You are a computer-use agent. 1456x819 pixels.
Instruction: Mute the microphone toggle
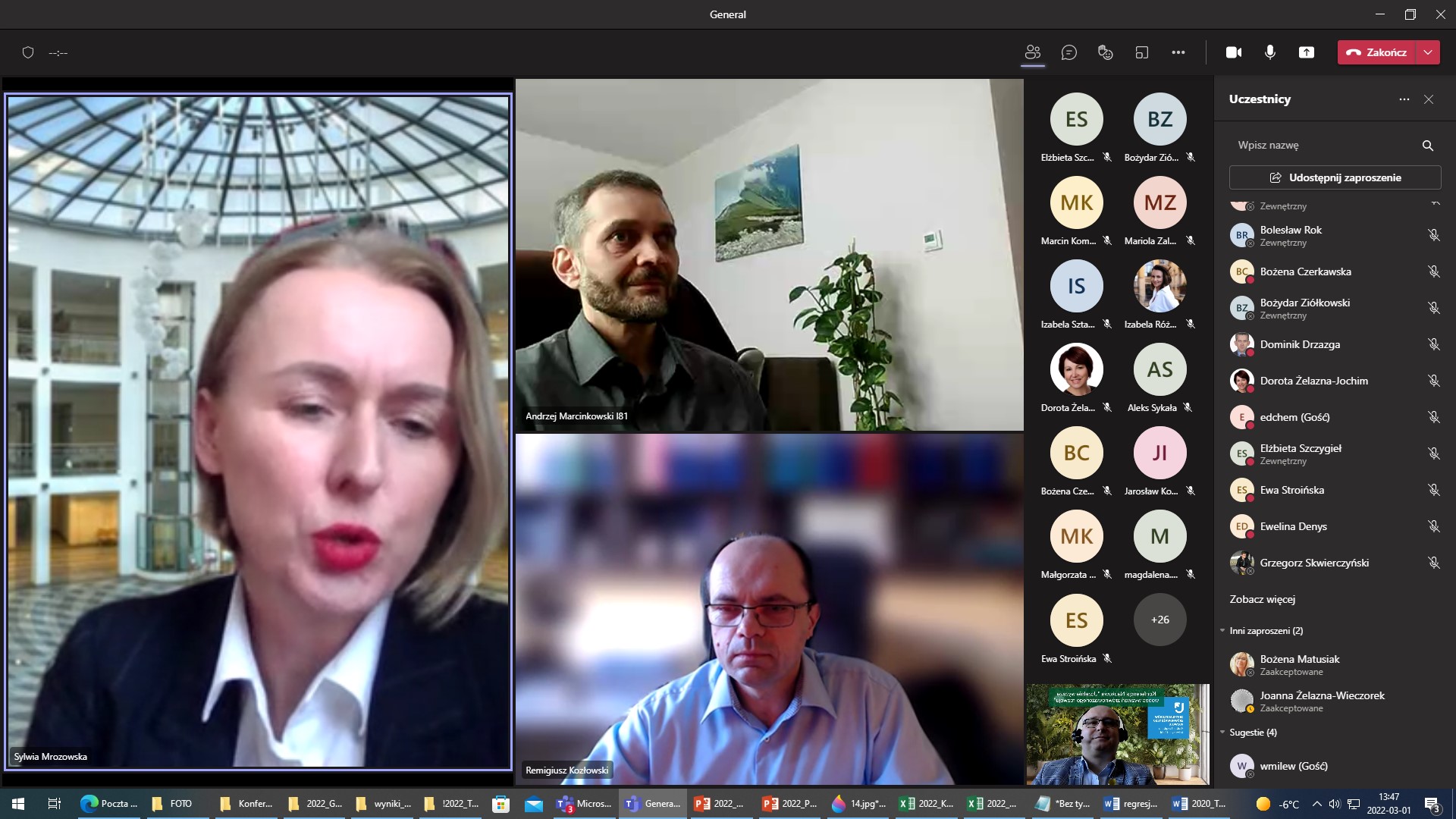click(x=1270, y=52)
